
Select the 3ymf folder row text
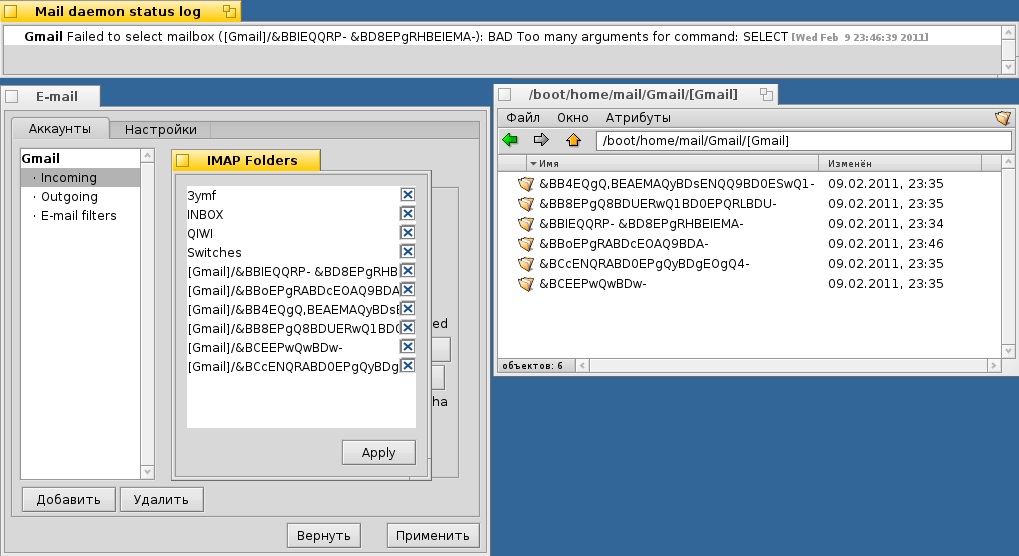click(201, 196)
